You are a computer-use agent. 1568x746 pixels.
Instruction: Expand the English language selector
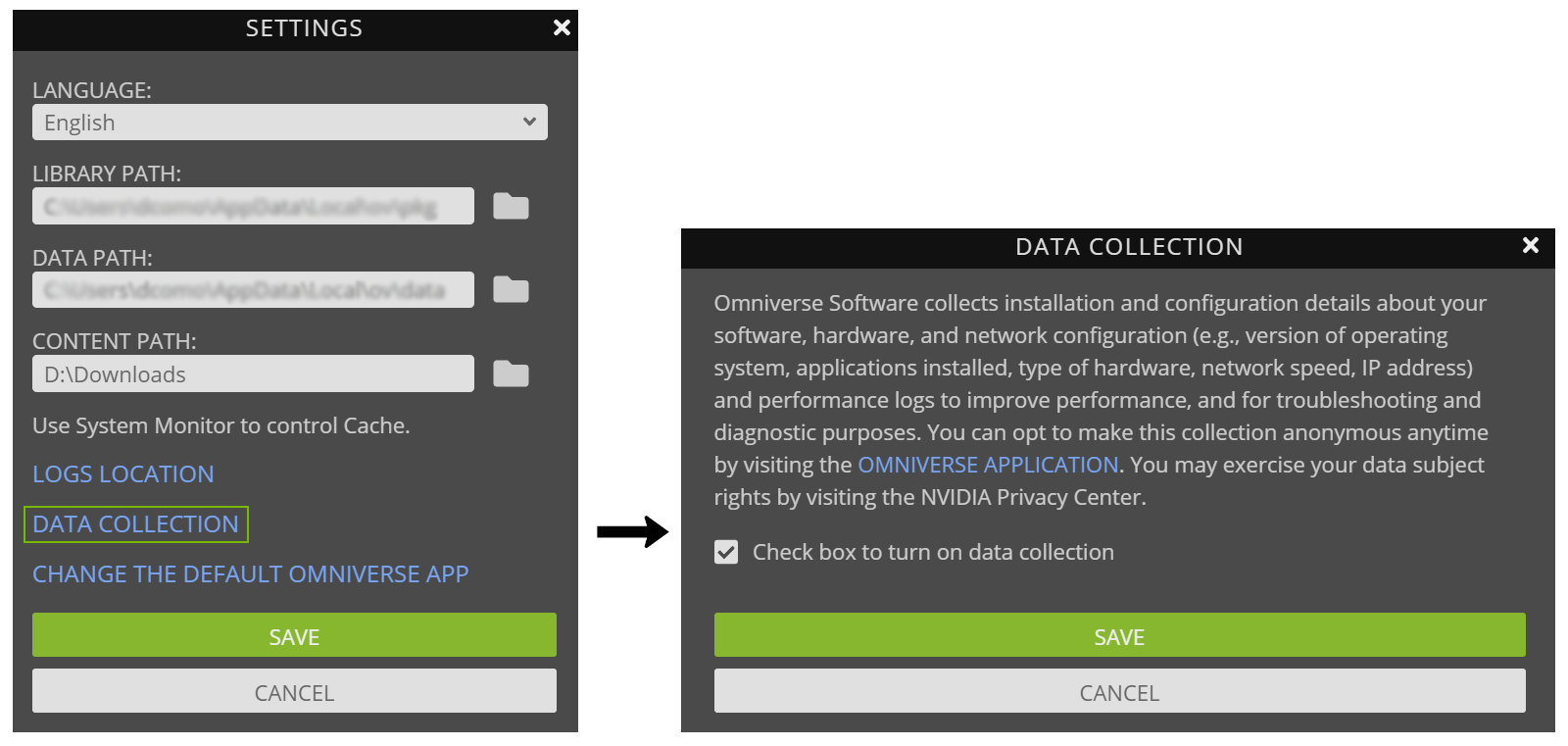(x=289, y=122)
